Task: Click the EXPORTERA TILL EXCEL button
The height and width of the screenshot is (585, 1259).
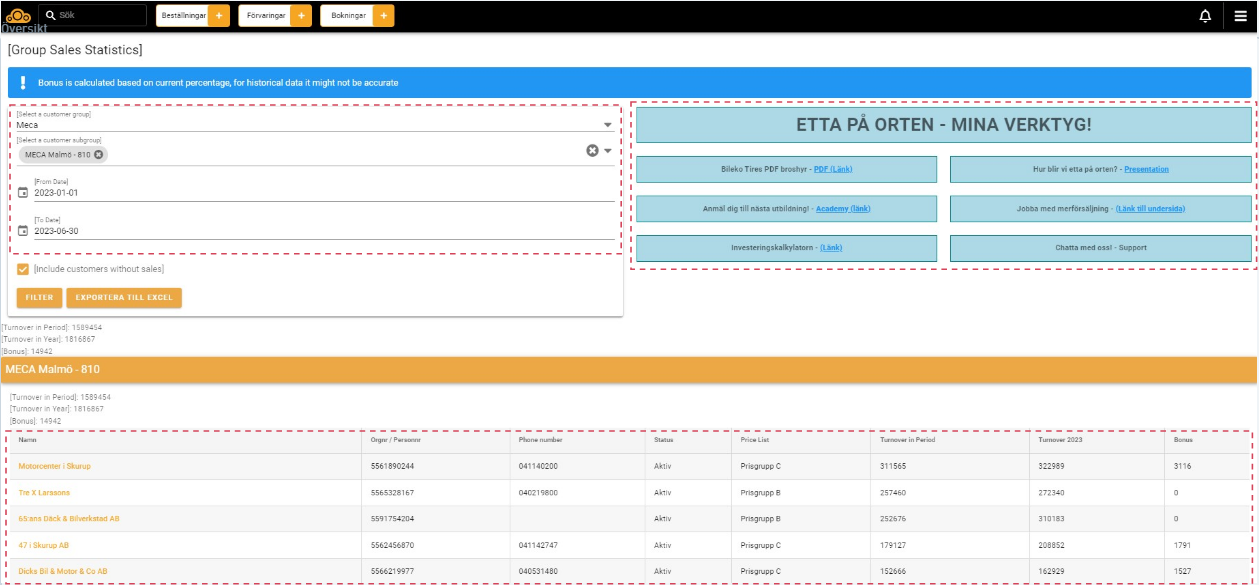Action: pyautogui.click(x=124, y=297)
